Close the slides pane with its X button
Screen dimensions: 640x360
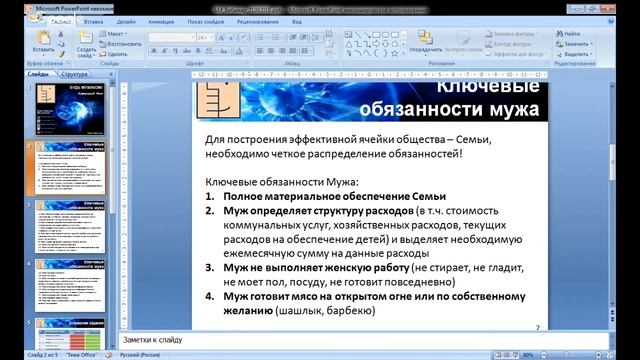click(111, 74)
